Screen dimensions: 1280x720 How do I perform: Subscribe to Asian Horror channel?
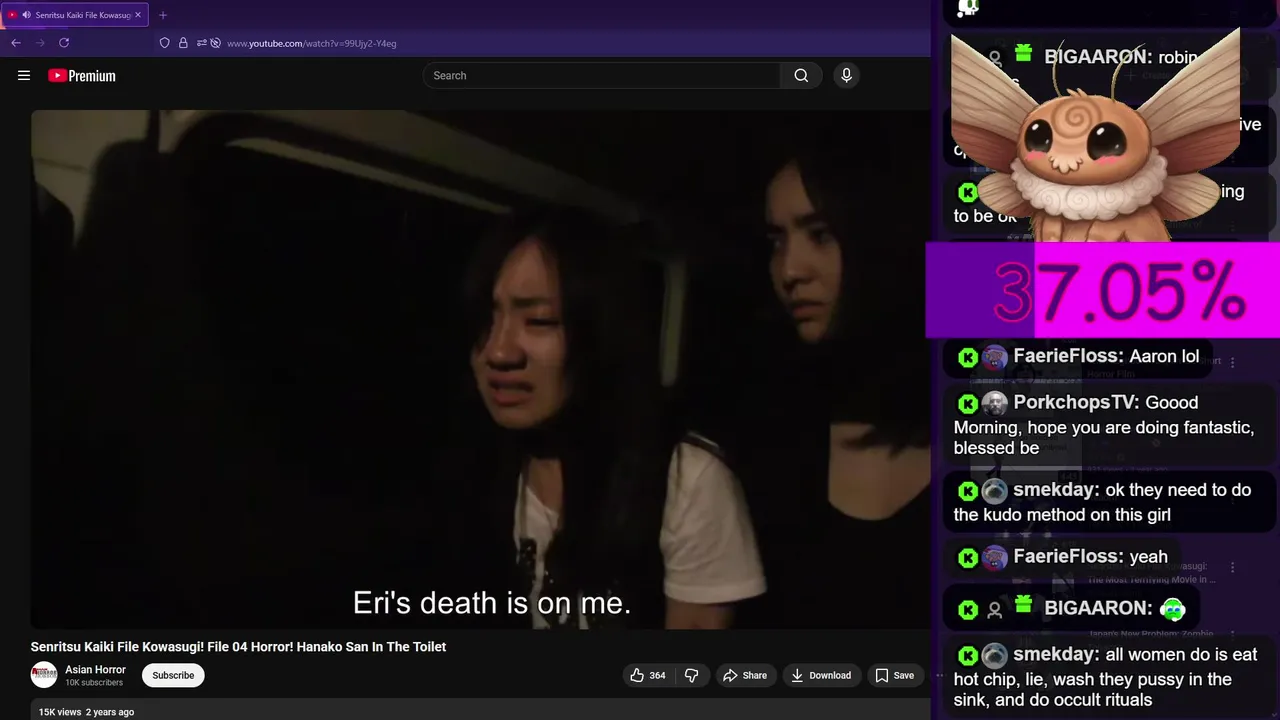pyautogui.click(x=173, y=675)
